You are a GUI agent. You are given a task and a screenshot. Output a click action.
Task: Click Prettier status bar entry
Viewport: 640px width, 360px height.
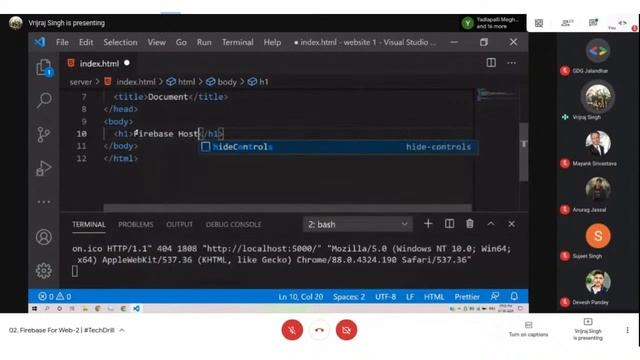point(467,297)
